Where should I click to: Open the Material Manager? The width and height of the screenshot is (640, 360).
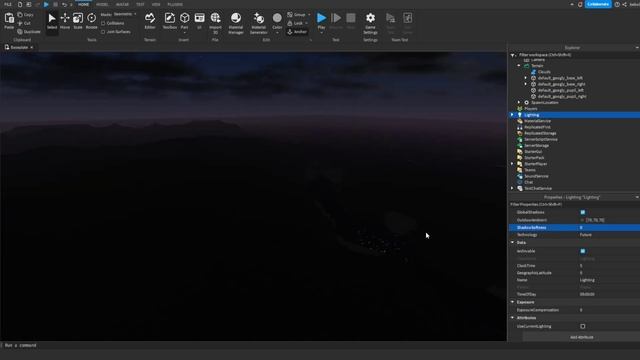tap(236, 23)
